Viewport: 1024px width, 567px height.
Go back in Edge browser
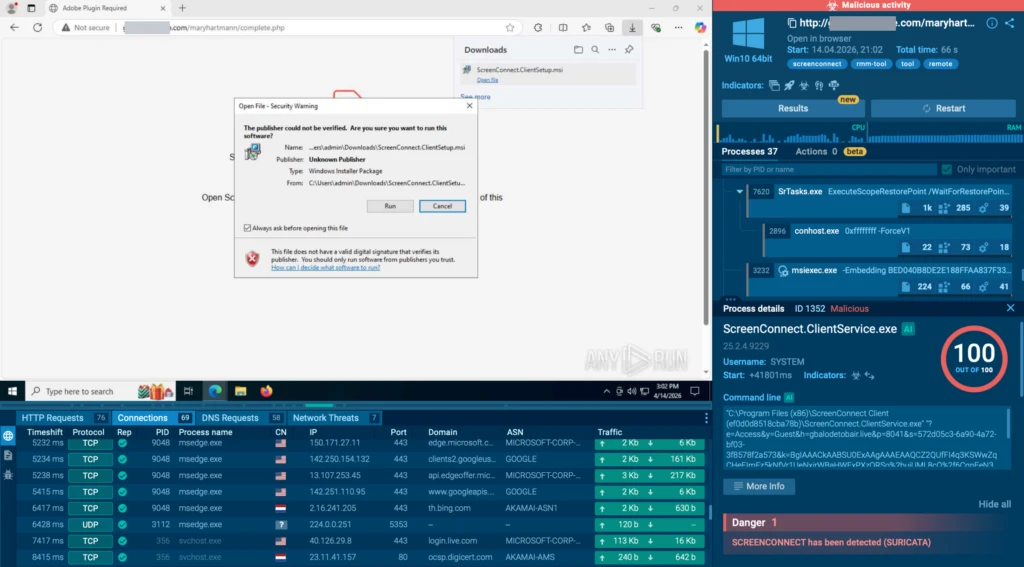(x=14, y=27)
